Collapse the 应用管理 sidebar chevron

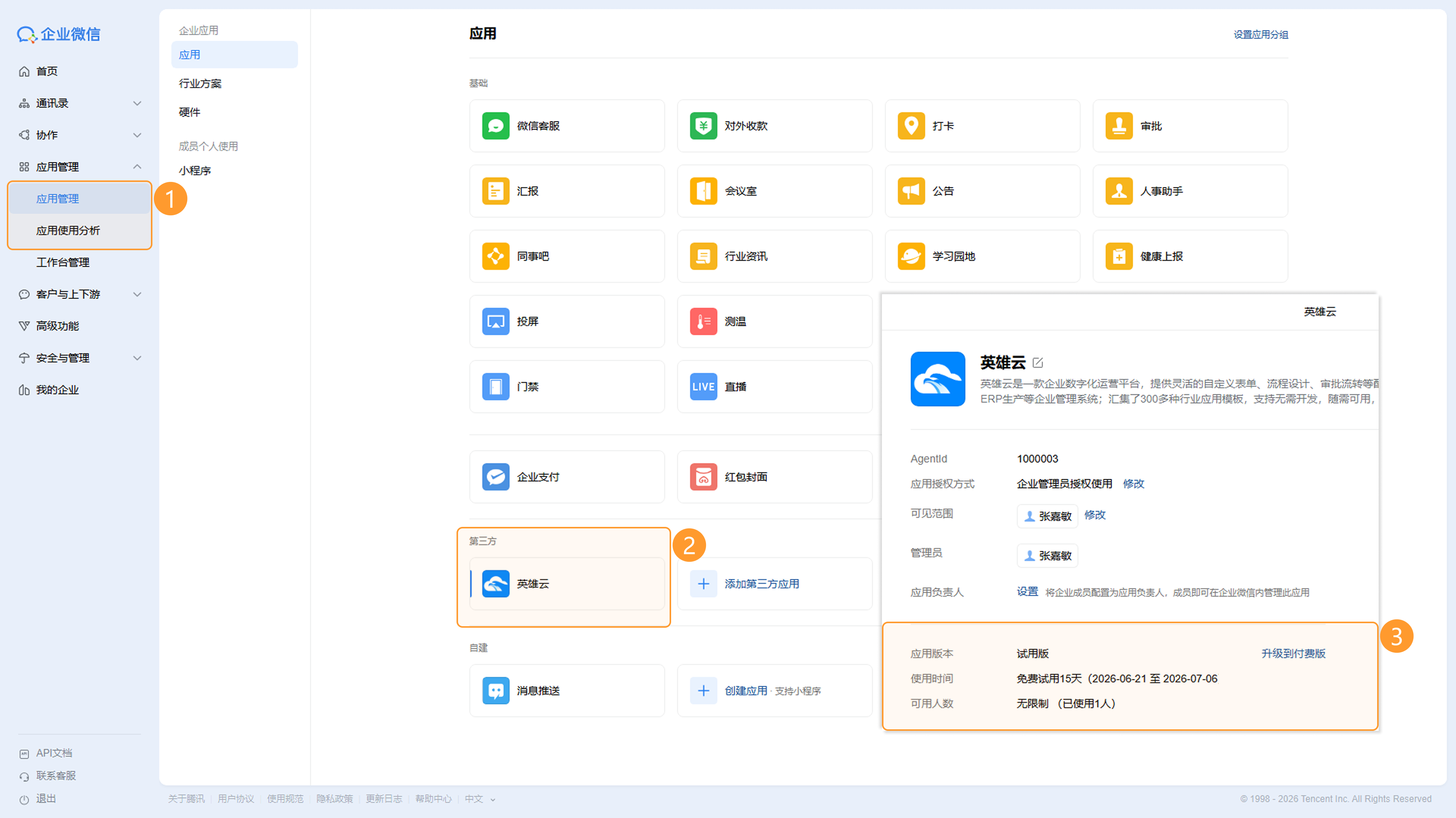137,167
